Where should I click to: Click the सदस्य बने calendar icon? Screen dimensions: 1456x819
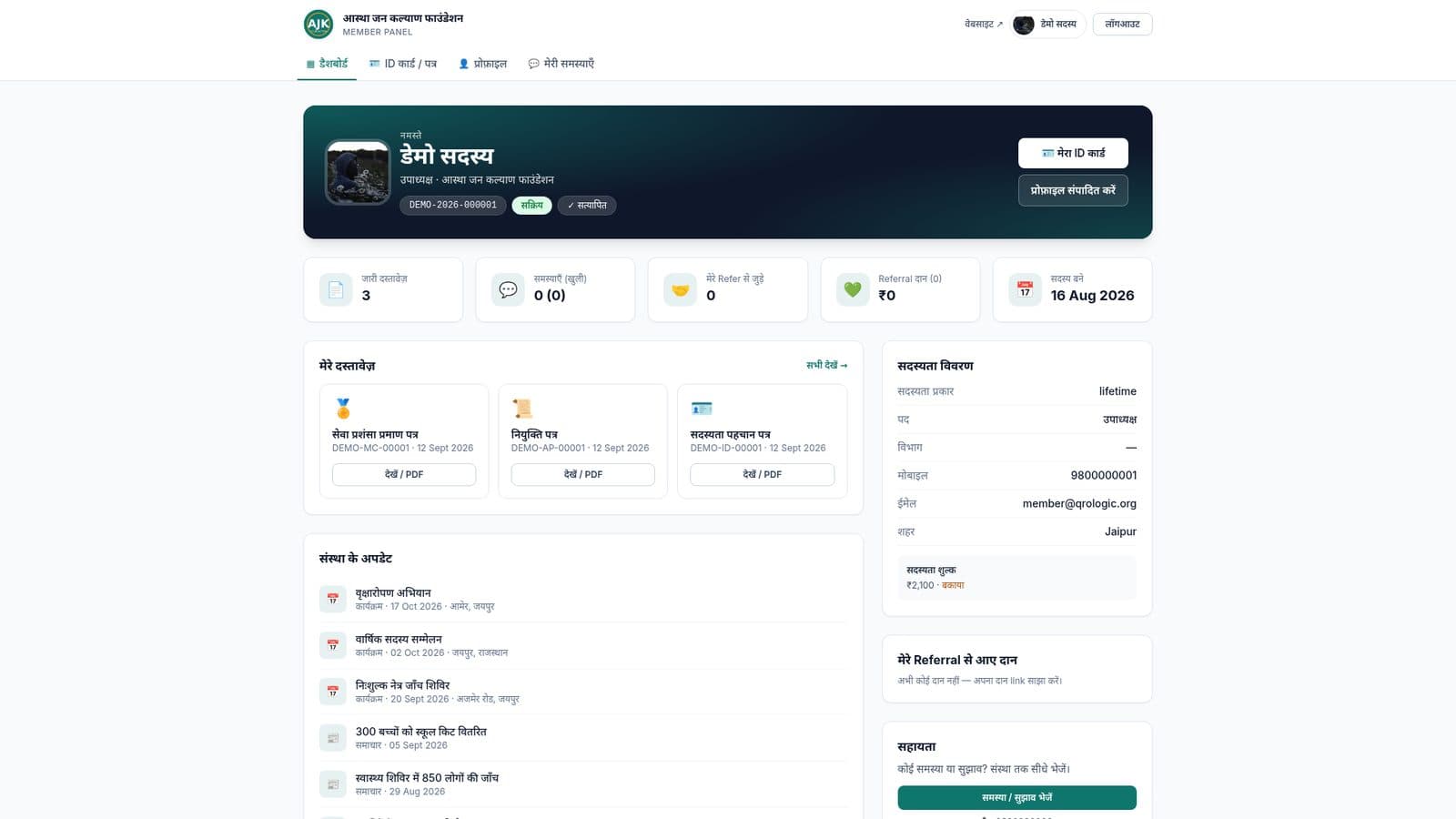[1025, 289]
